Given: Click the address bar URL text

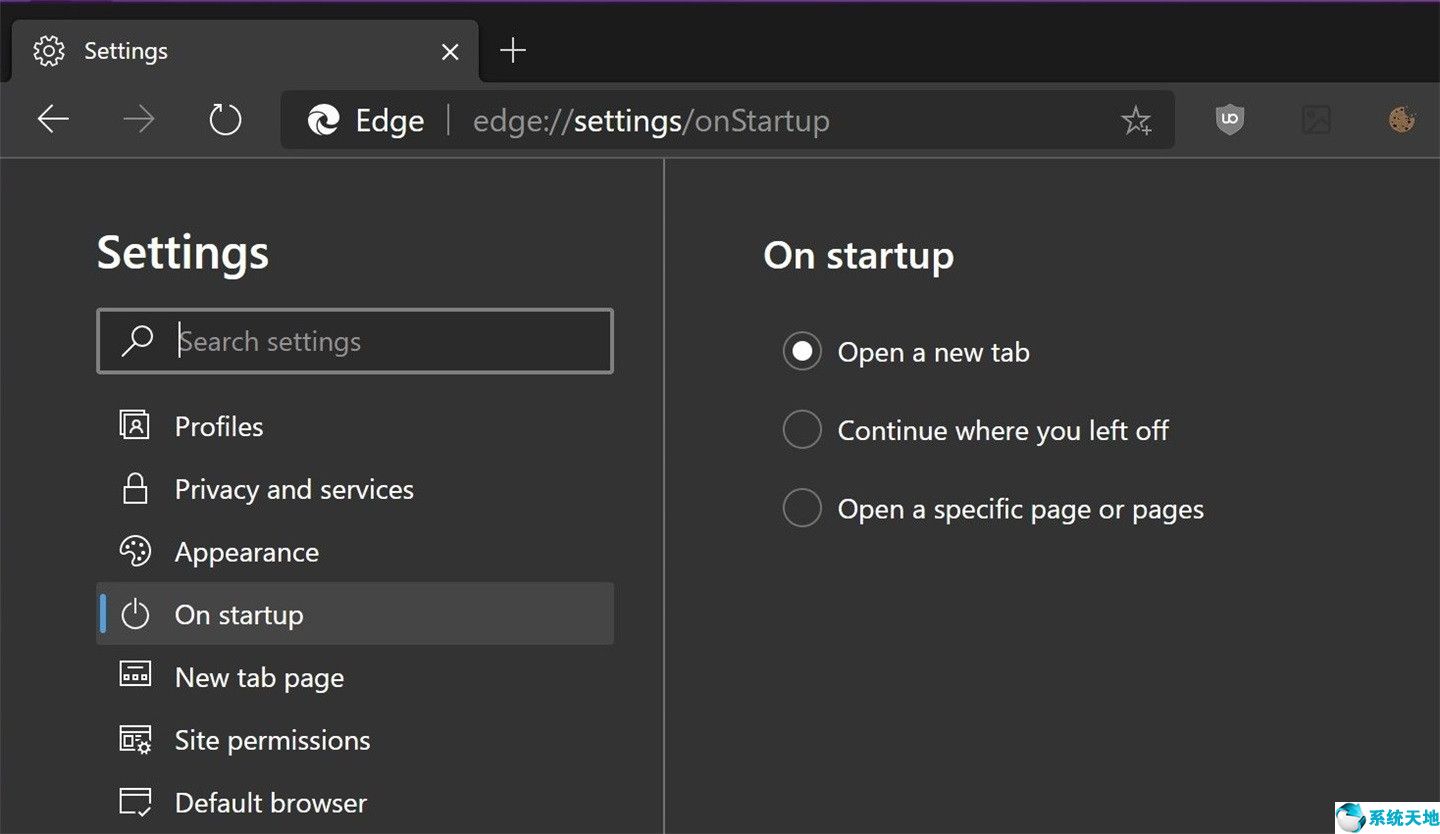Looking at the screenshot, I should [x=650, y=121].
